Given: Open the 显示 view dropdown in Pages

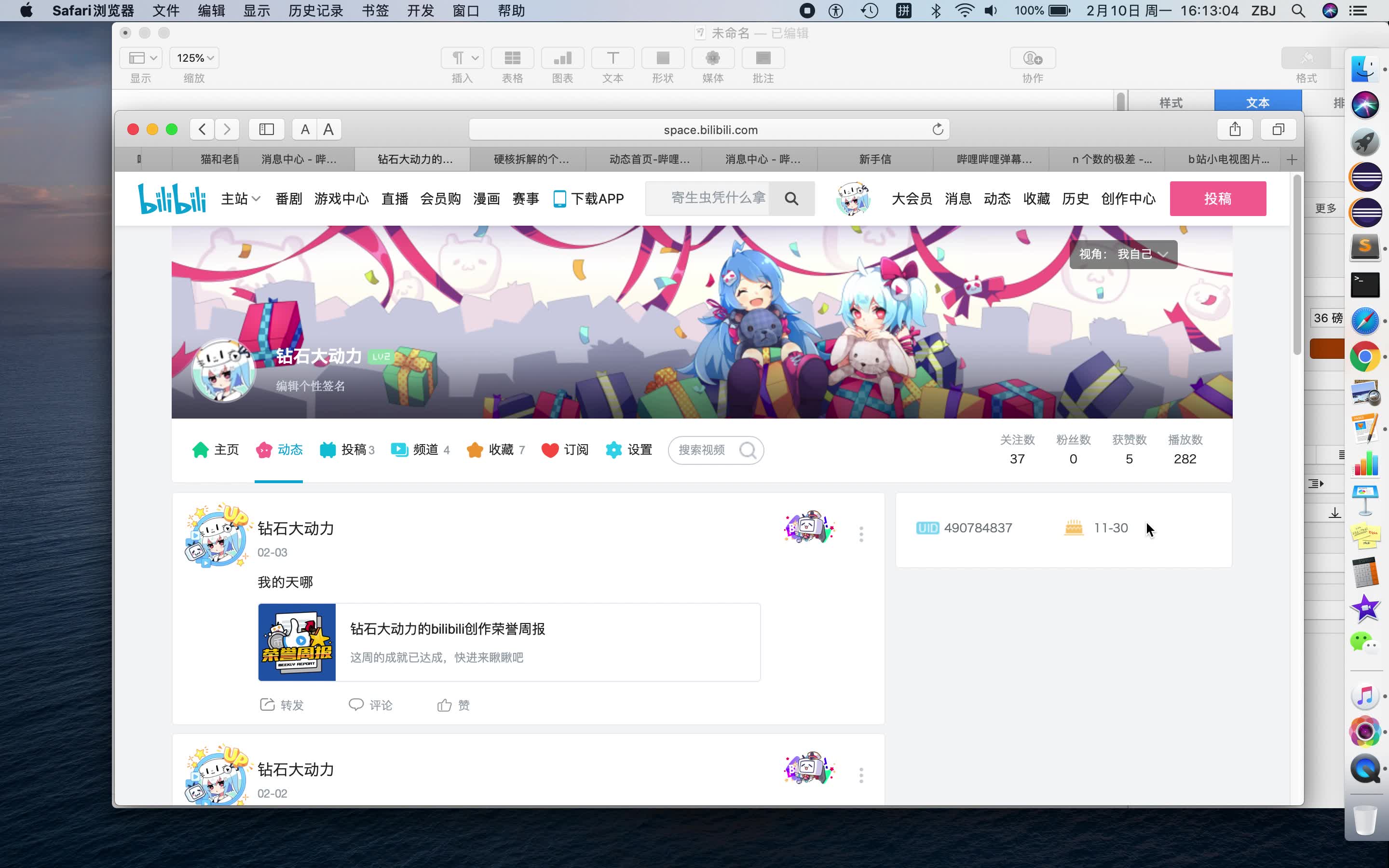Looking at the screenshot, I should coord(141,58).
